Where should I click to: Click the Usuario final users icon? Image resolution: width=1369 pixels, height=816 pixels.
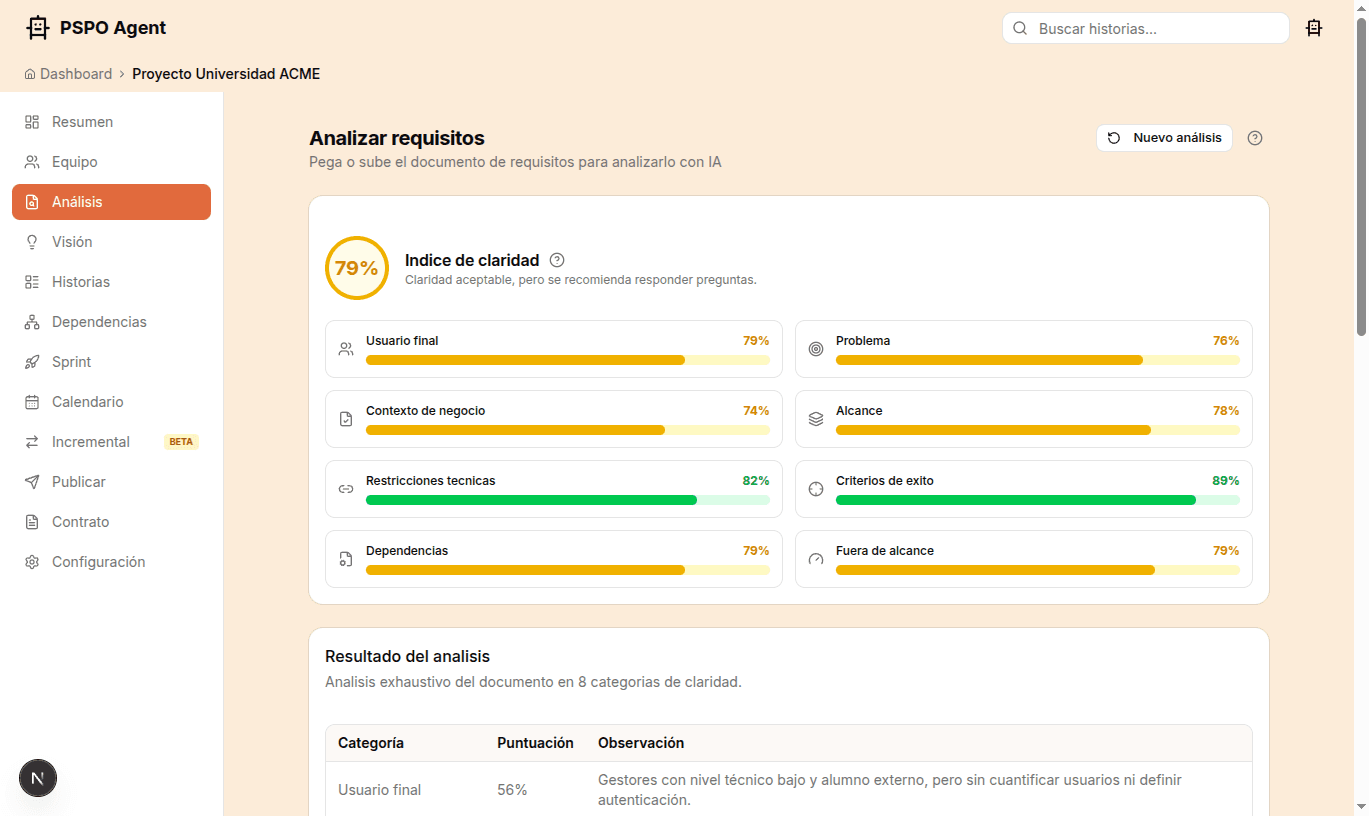[345, 348]
